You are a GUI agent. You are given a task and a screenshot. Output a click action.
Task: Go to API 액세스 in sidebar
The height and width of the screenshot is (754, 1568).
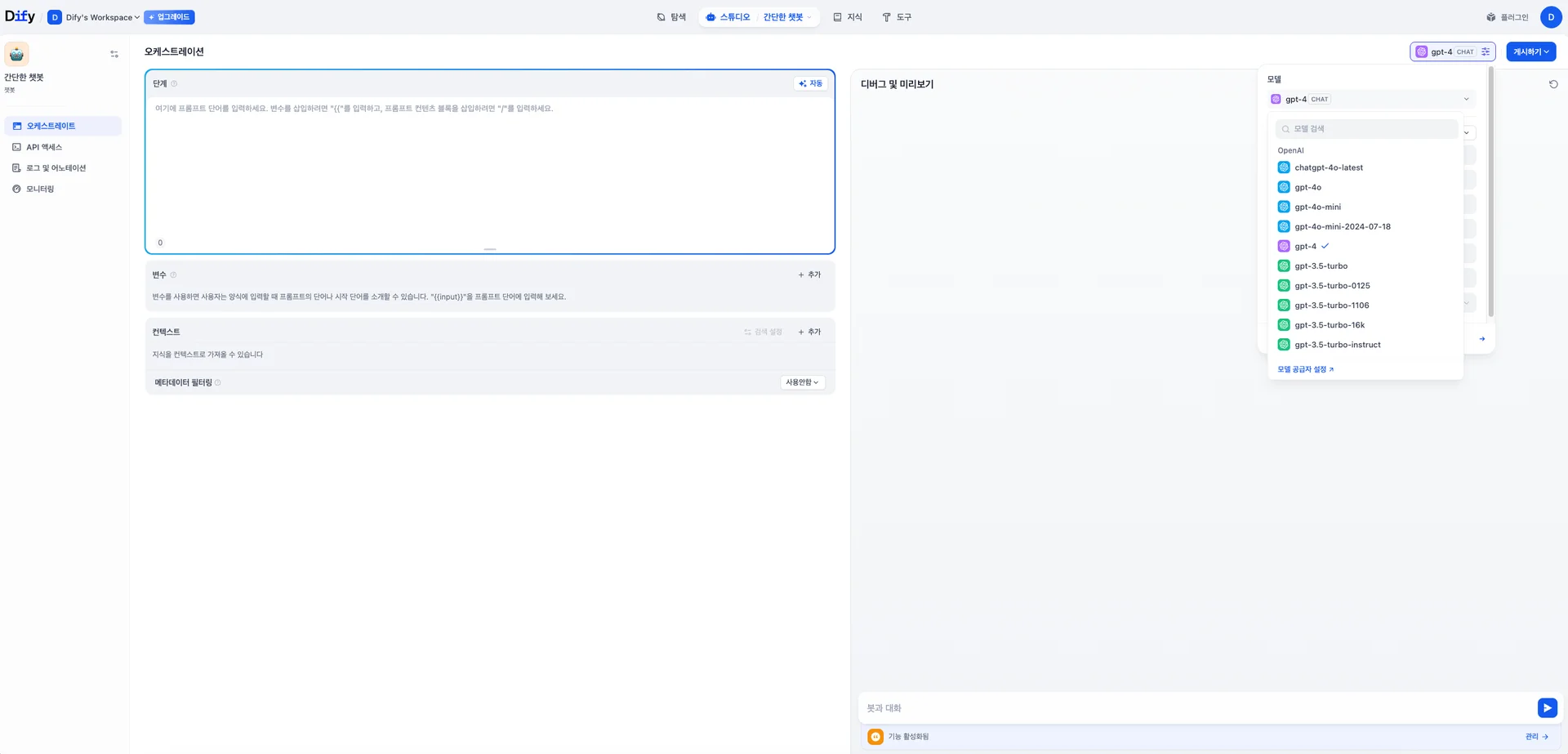tap(44, 147)
